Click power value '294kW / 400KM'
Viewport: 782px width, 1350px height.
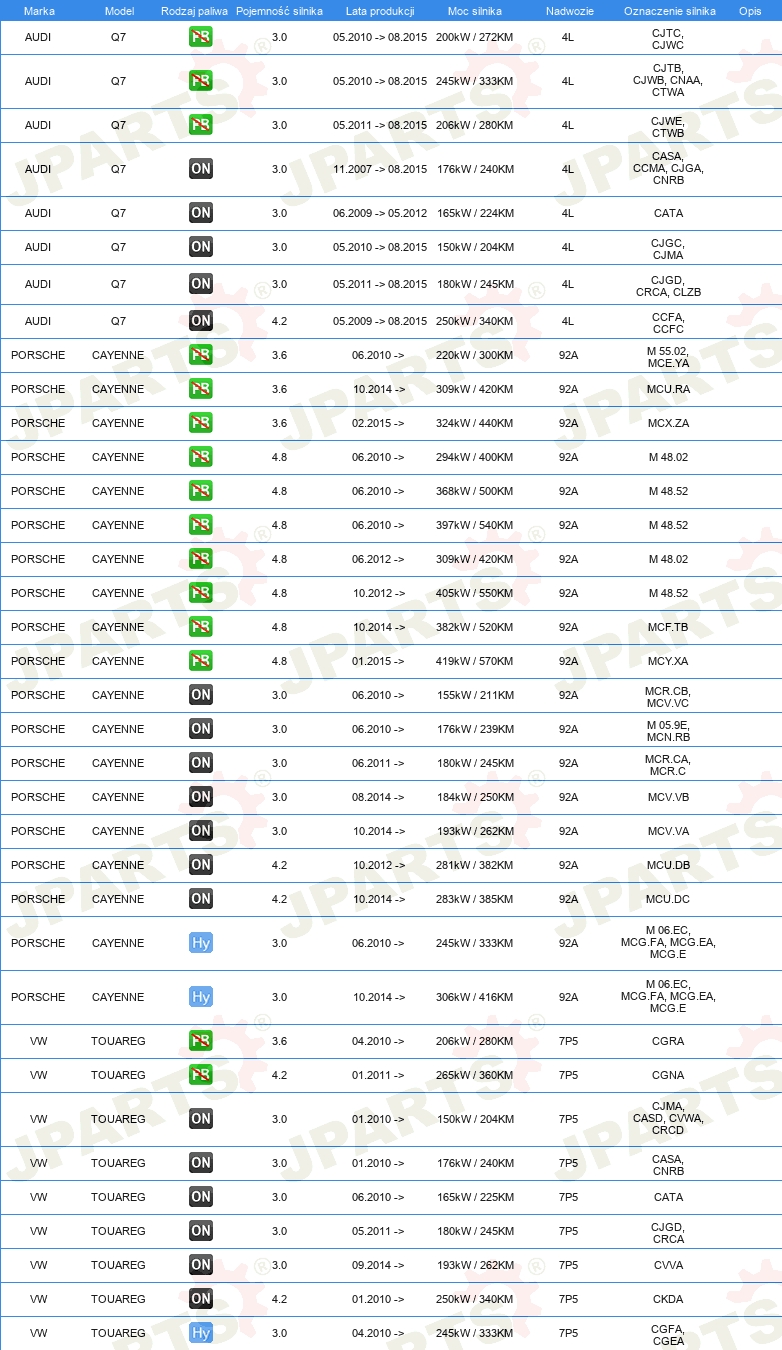tap(475, 457)
